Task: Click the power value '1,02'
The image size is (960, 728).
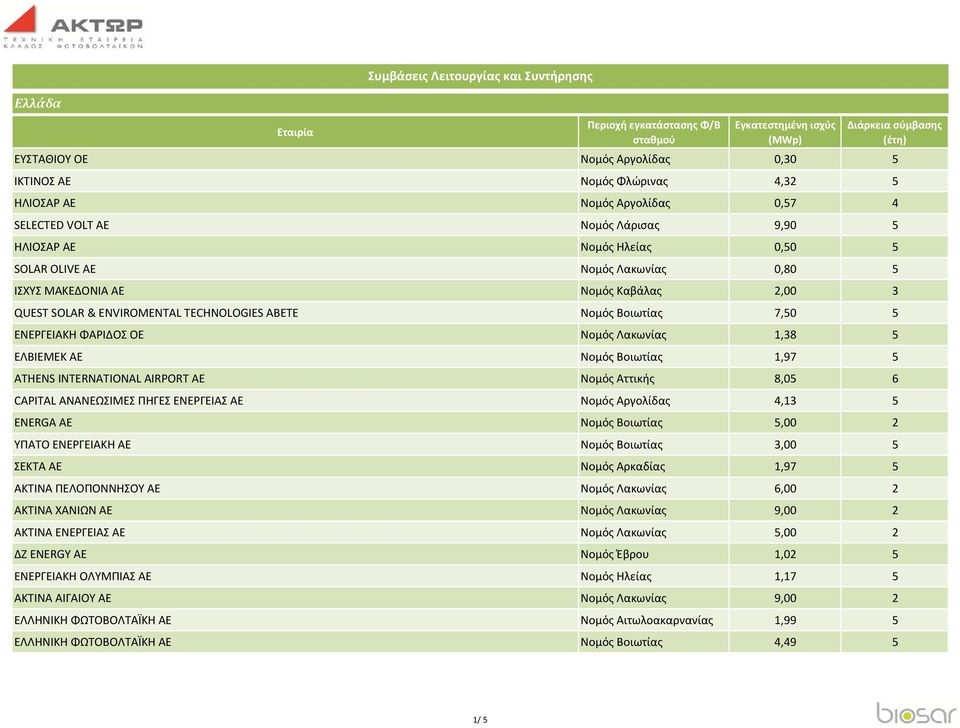Action: pyautogui.click(x=785, y=555)
